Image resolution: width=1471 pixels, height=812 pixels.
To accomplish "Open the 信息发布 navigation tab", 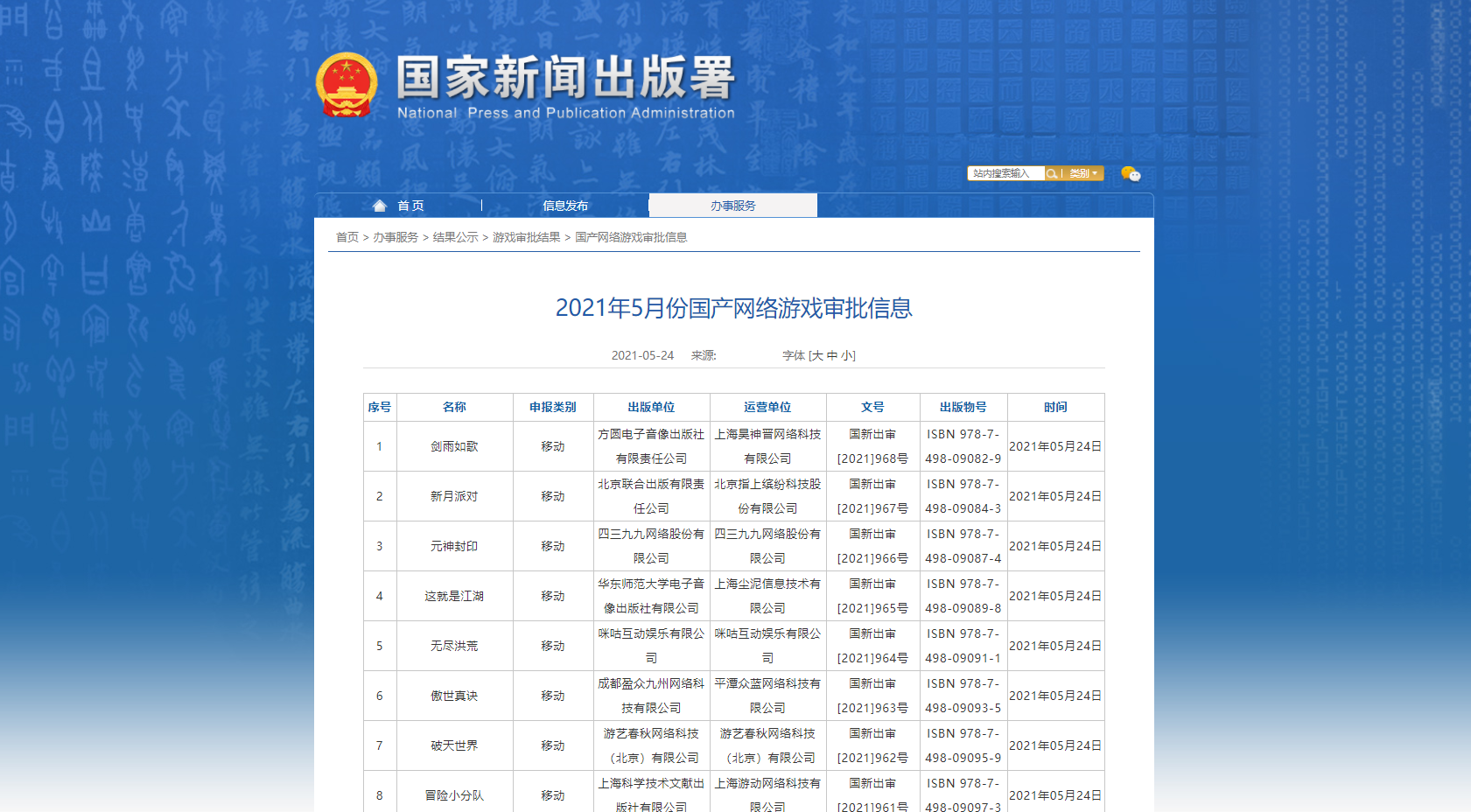I will click(564, 206).
